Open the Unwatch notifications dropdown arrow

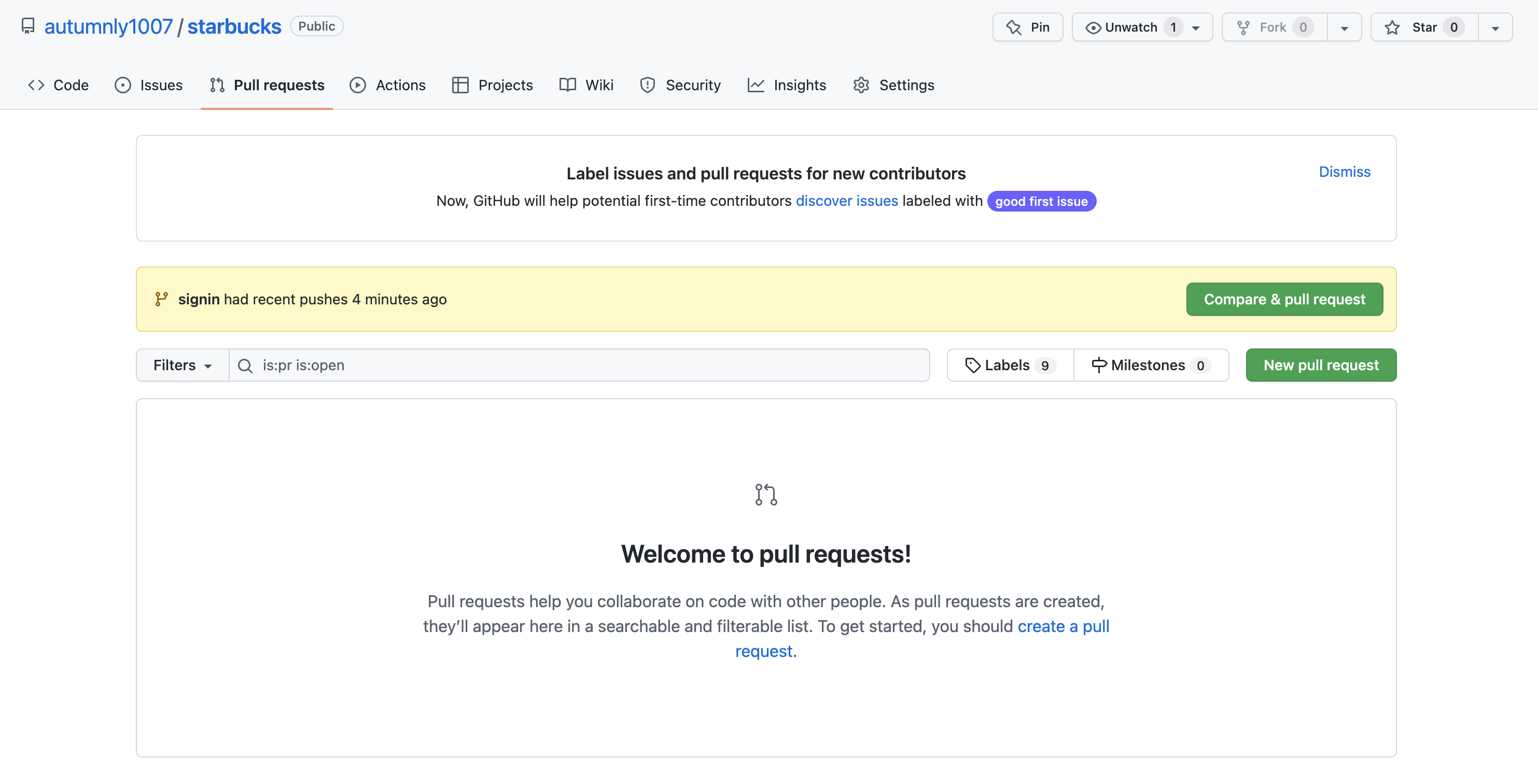[1196, 28]
